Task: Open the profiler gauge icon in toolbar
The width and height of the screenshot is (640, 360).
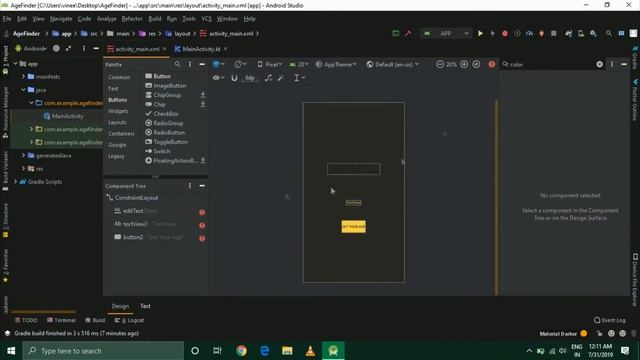Action: [529, 33]
